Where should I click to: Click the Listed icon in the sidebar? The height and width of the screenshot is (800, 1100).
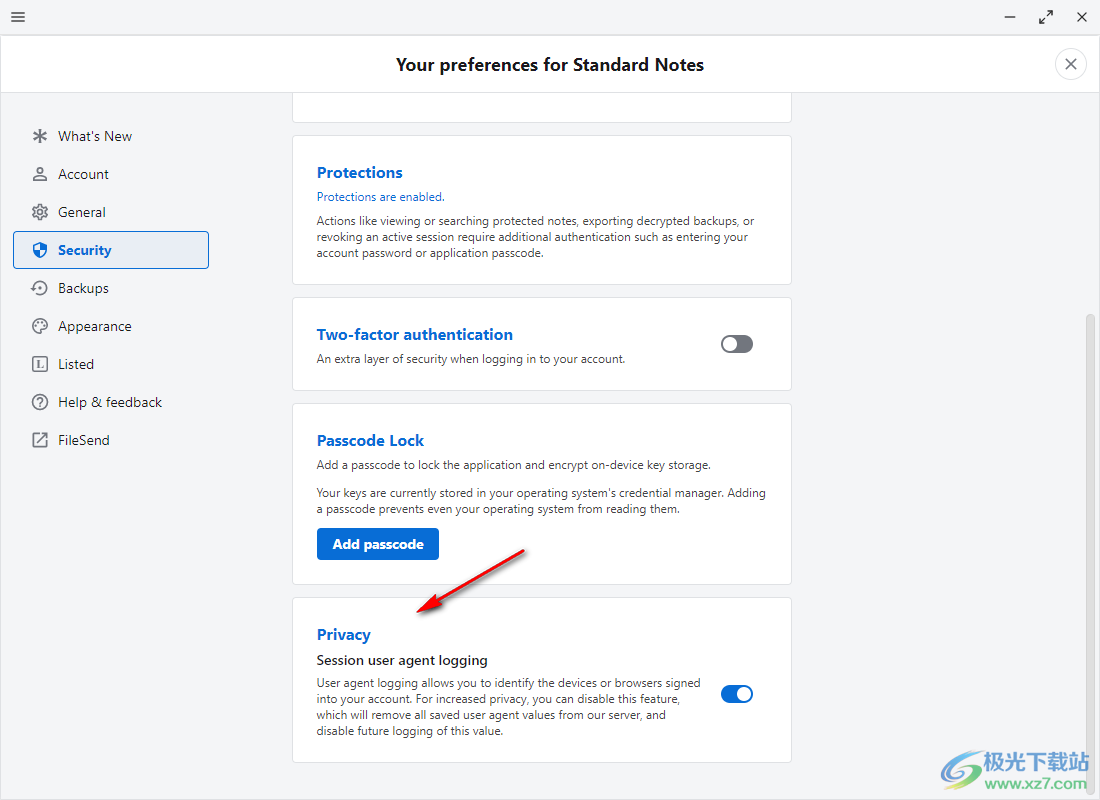[x=40, y=364]
